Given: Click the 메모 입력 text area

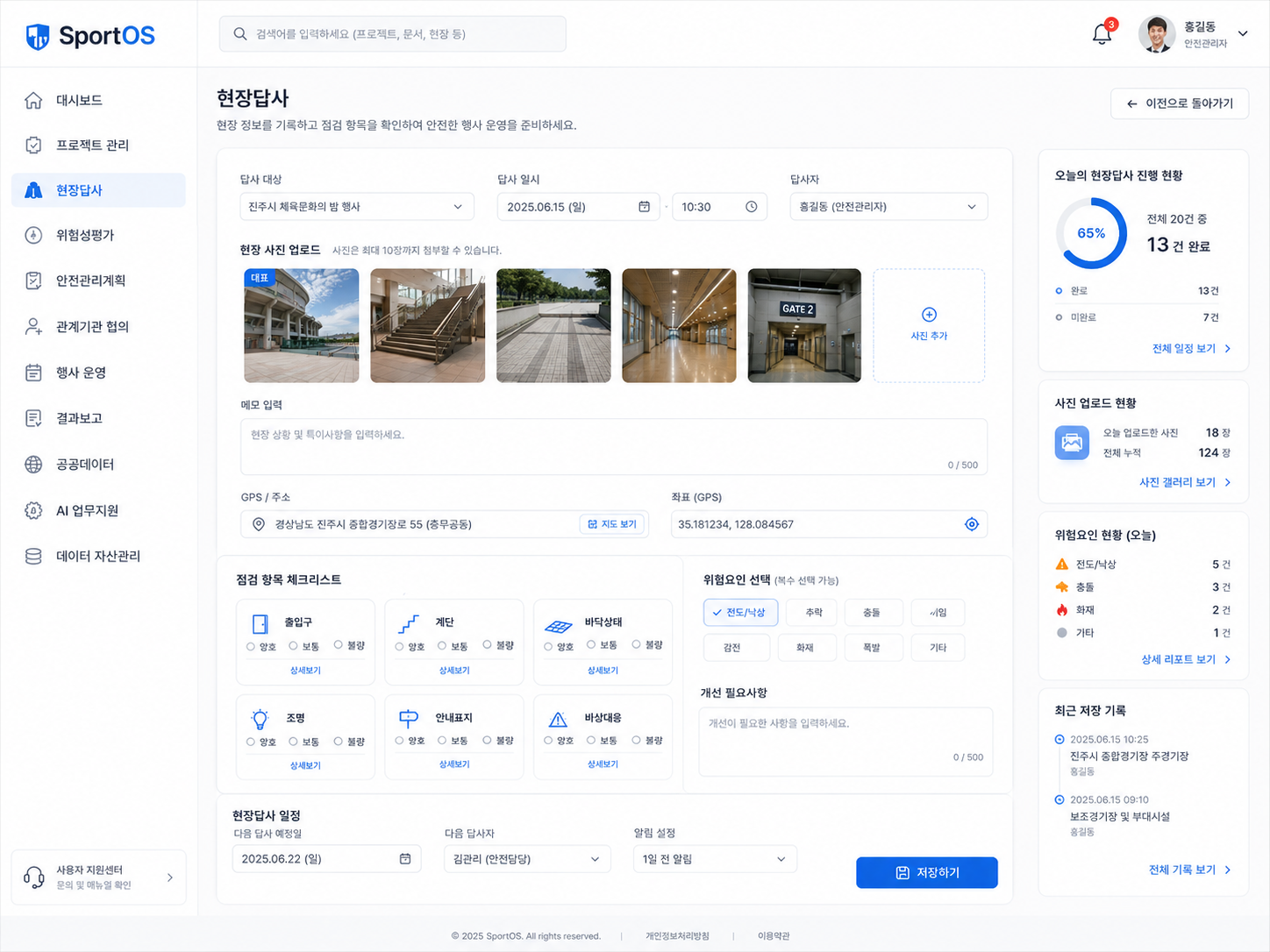Looking at the screenshot, I should pyautogui.click(x=614, y=447).
